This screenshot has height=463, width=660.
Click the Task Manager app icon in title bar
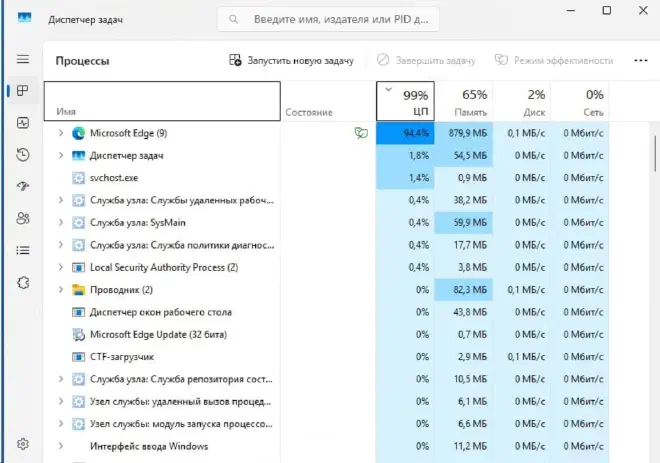(24, 18)
